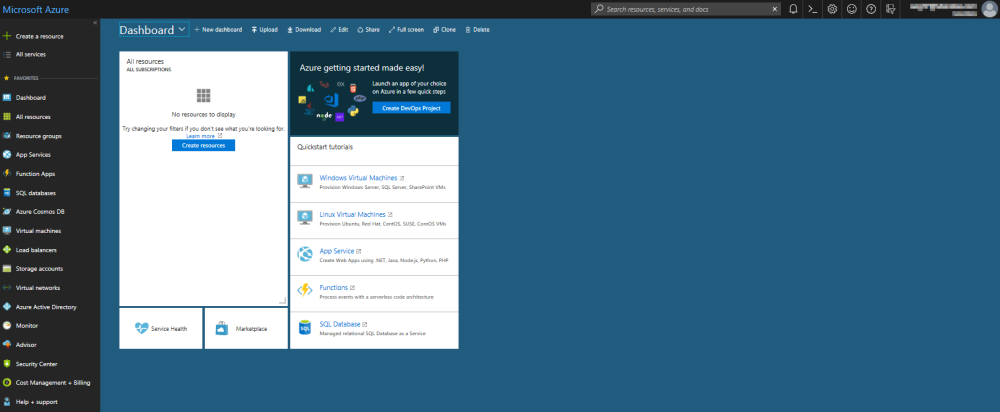
Task: Click the Windows Virtual Machines monitor icon
Action: coord(304,181)
